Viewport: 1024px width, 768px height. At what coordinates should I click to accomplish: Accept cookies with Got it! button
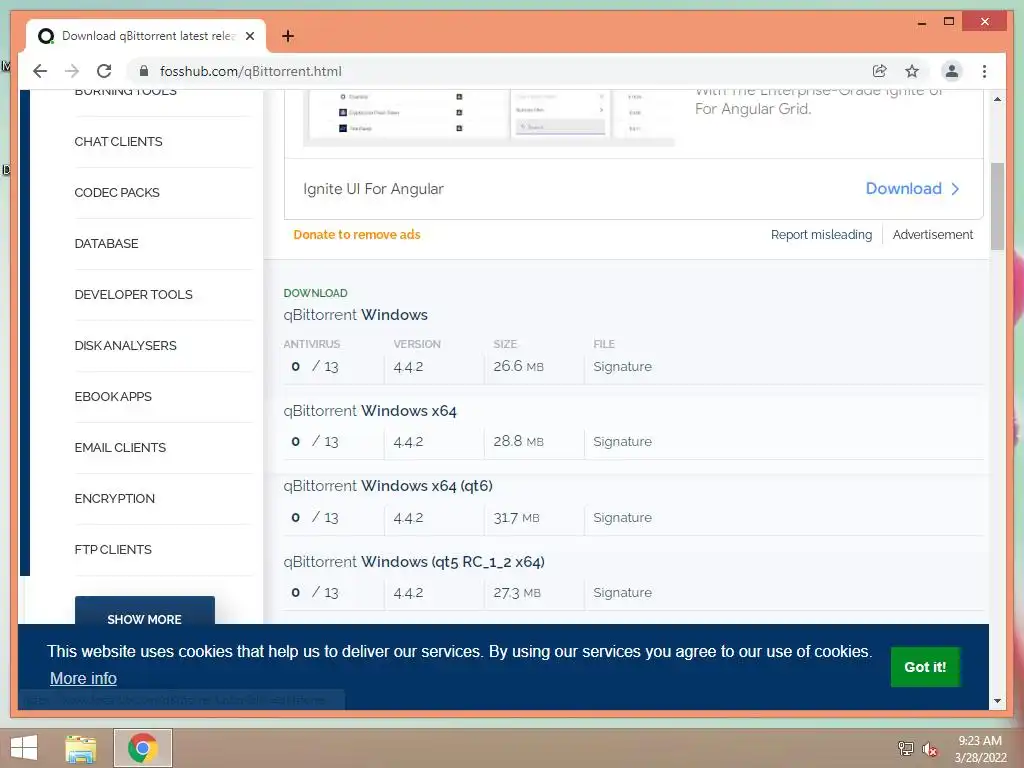[x=925, y=667]
